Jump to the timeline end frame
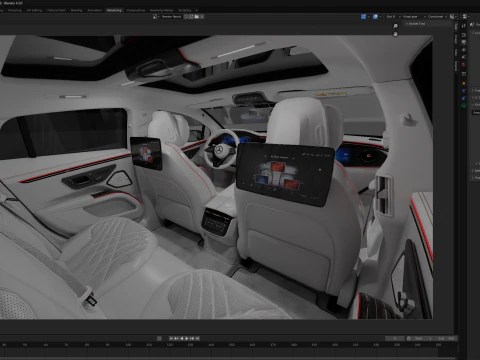 tap(198, 338)
